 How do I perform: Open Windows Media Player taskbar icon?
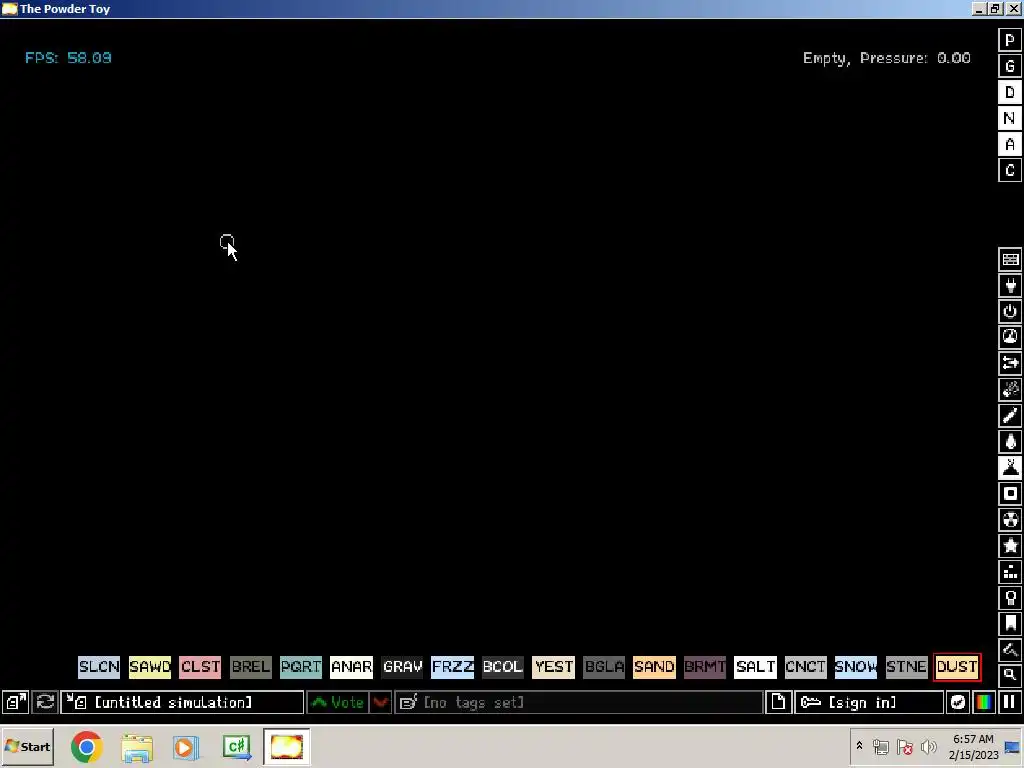click(186, 747)
